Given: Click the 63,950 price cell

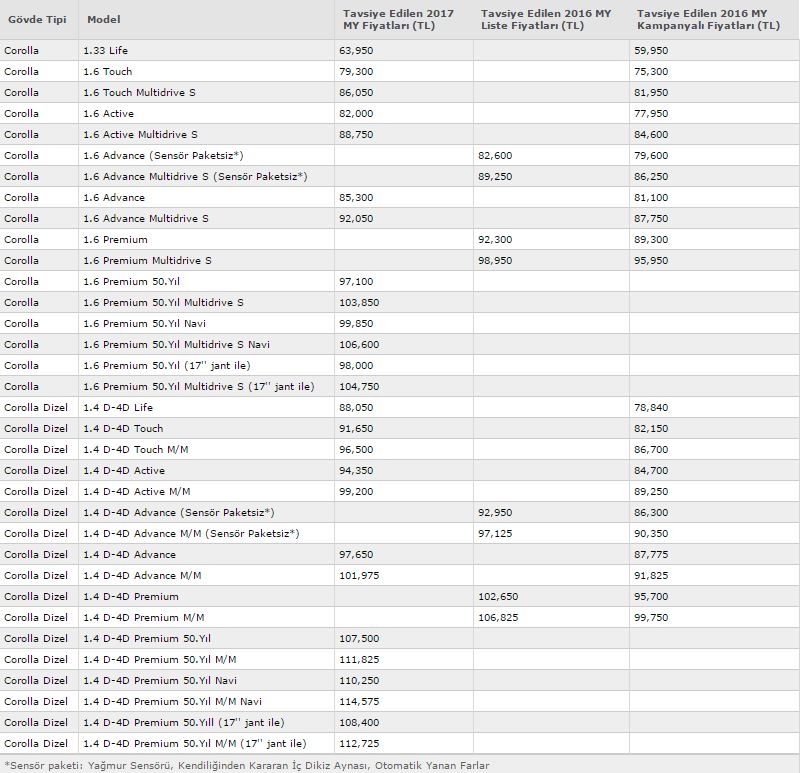Looking at the screenshot, I should coord(360,50).
